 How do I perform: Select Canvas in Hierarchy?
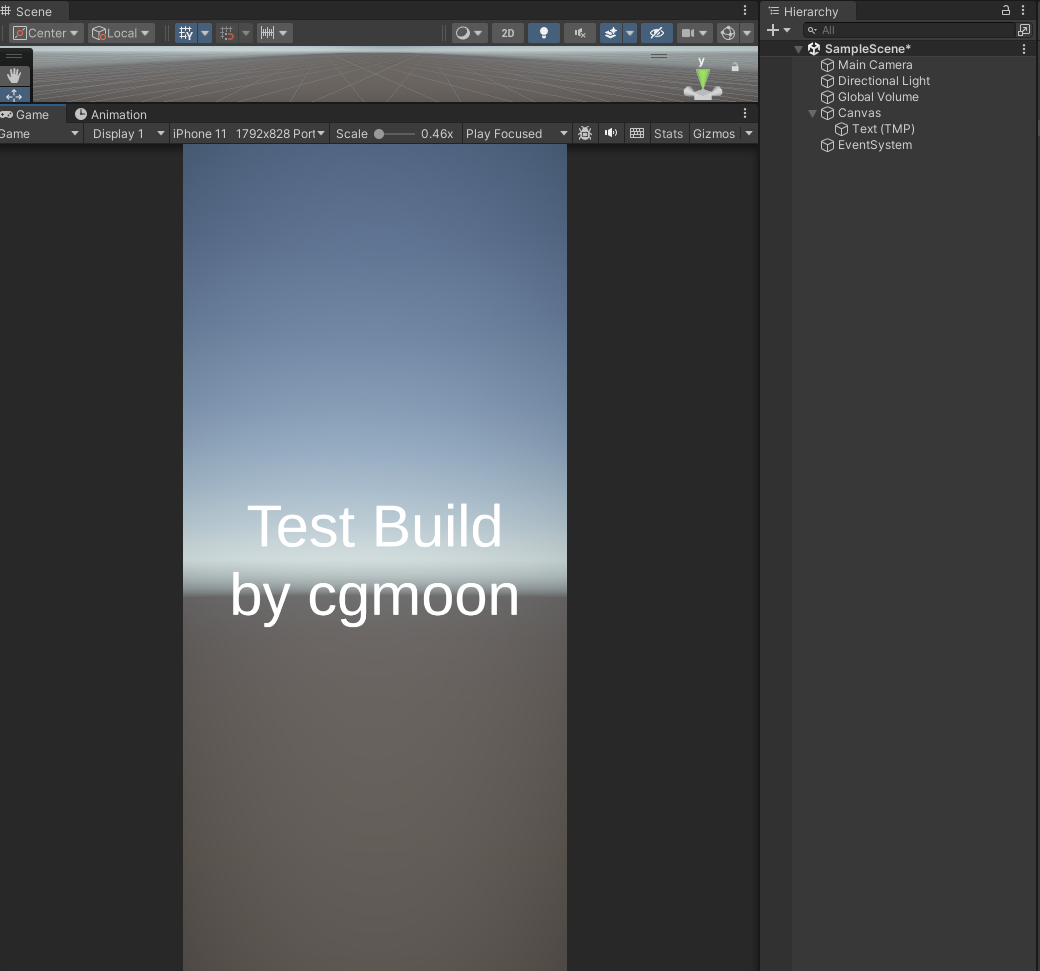pyautogui.click(x=859, y=113)
